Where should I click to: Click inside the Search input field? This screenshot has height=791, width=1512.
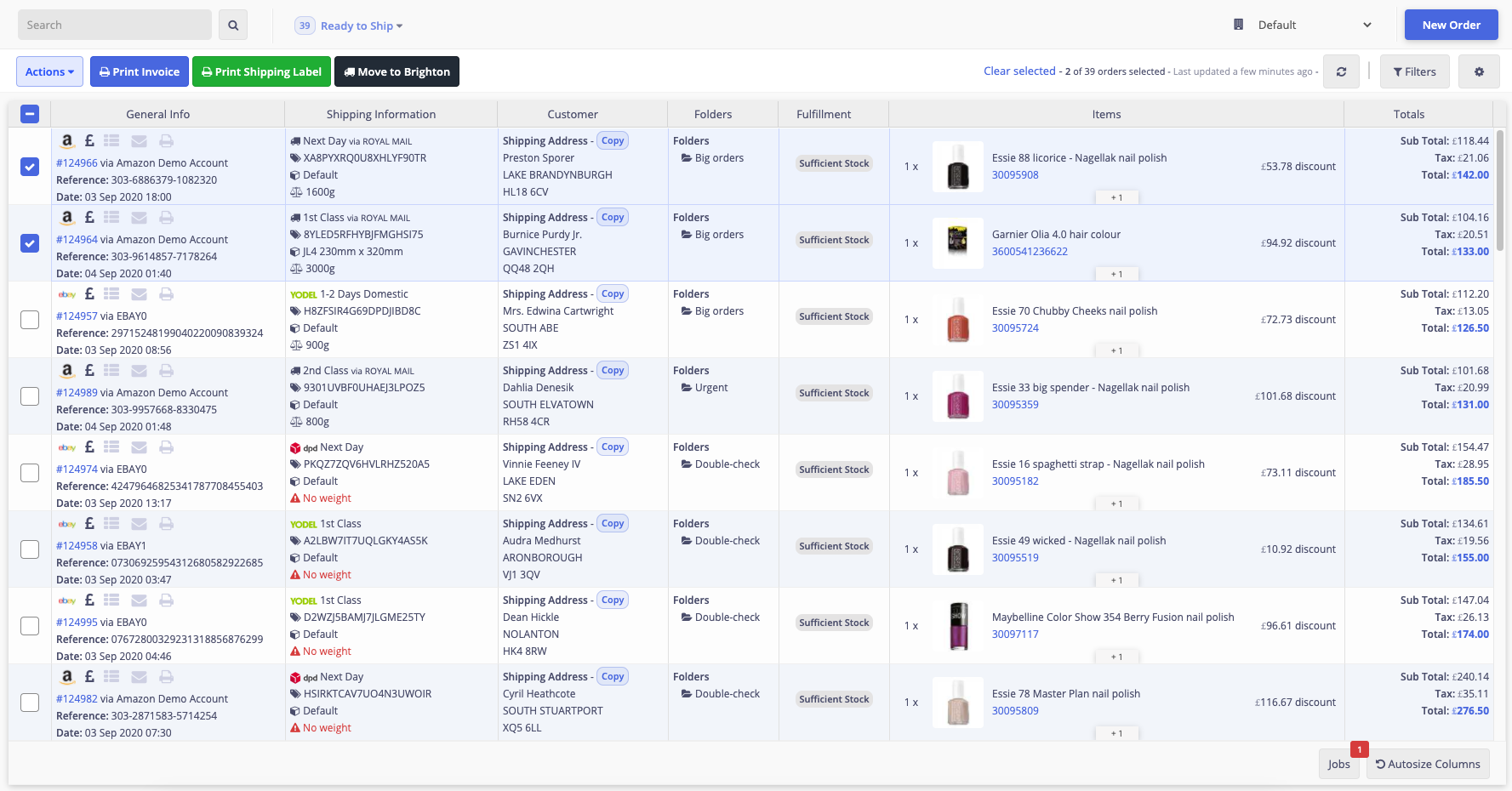[x=115, y=26]
